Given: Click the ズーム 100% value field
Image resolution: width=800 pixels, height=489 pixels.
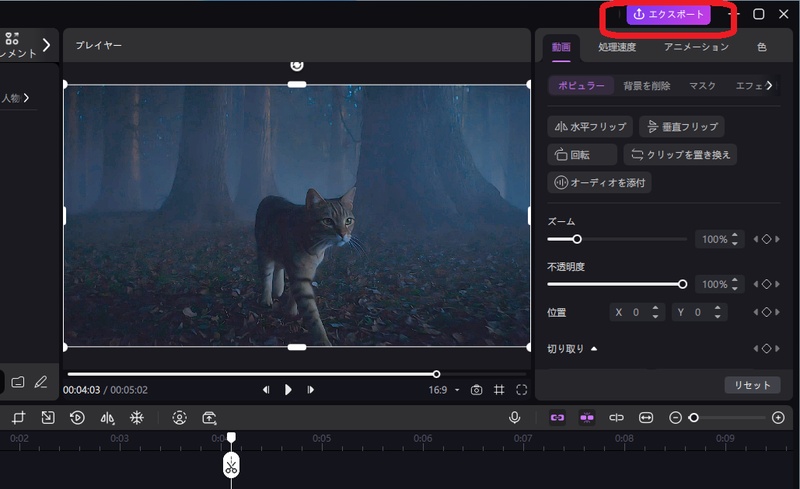Looking at the screenshot, I should pyautogui.click(x=714, y=239).
